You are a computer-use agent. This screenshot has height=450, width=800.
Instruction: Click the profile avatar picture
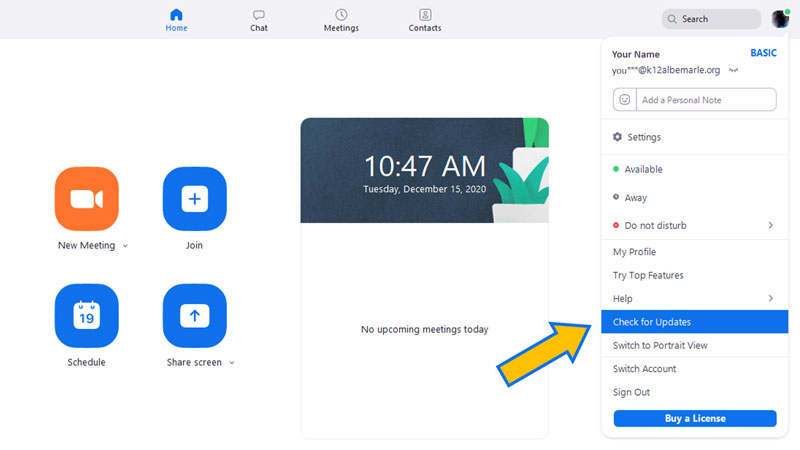tap(780, 19)
